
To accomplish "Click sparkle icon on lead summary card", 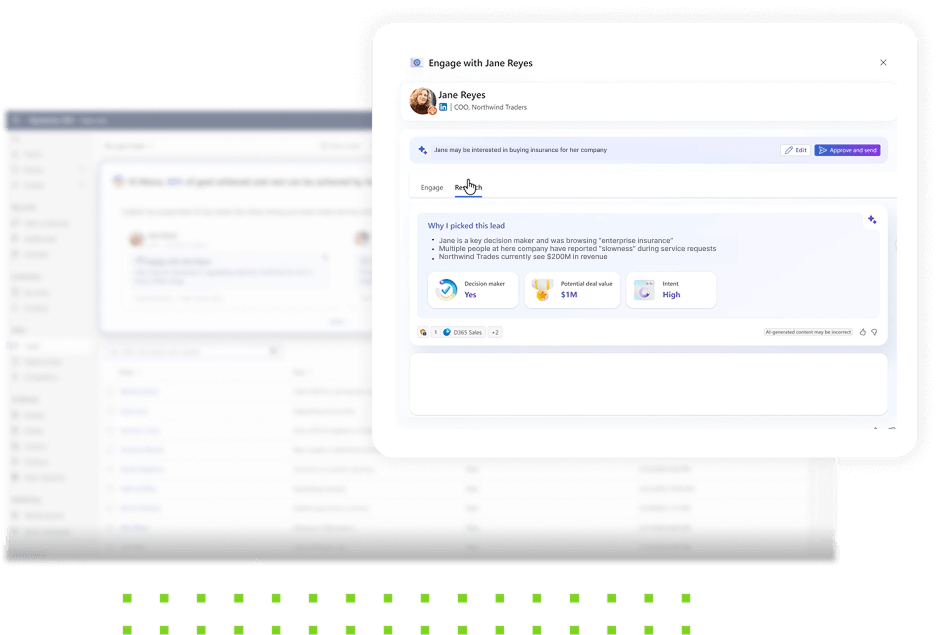I will pos(872,220).
